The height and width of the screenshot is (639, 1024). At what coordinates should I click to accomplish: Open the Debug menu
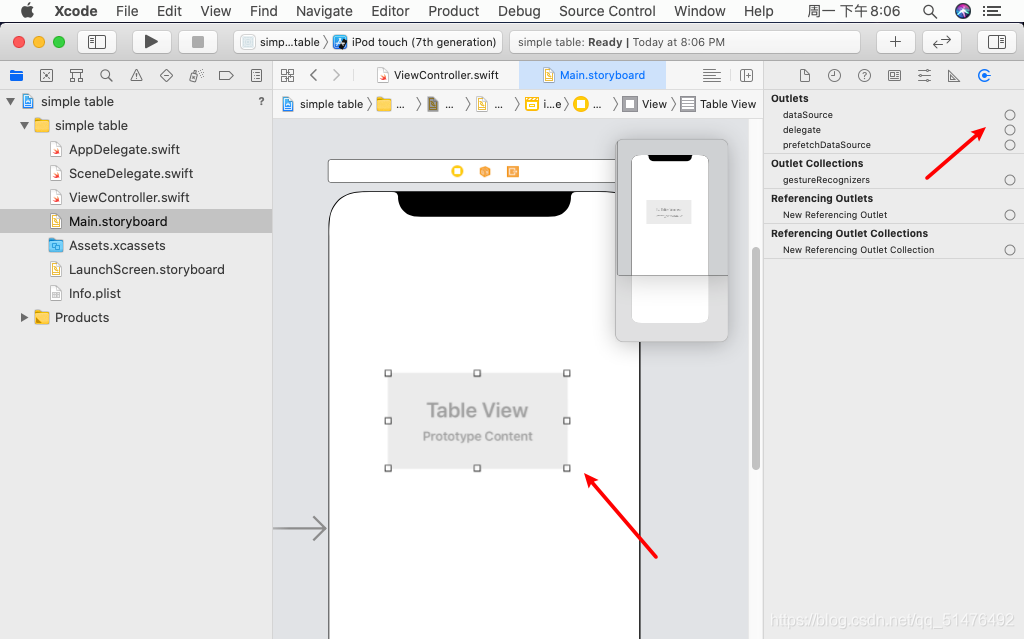pyautogui.click(x=519, y=11)
